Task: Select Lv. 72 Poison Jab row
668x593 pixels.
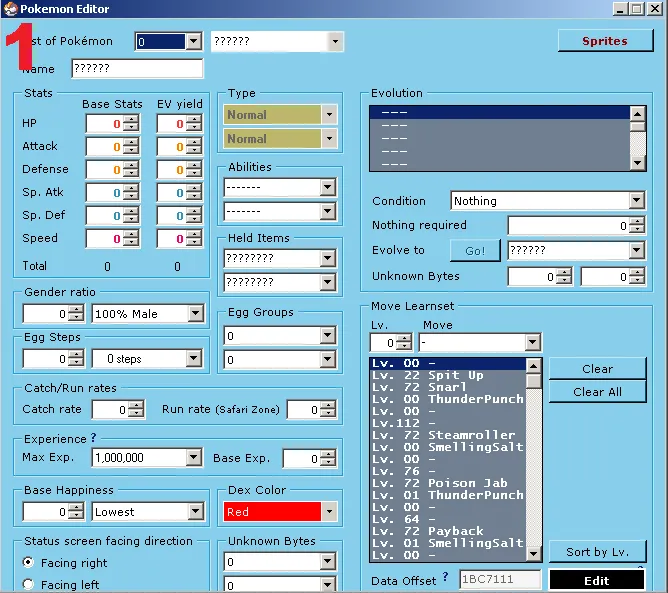Action: point(448,483)
